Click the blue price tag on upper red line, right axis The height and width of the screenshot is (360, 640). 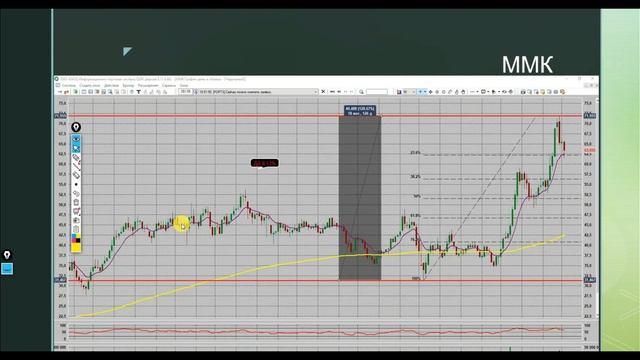coord(590,116)
